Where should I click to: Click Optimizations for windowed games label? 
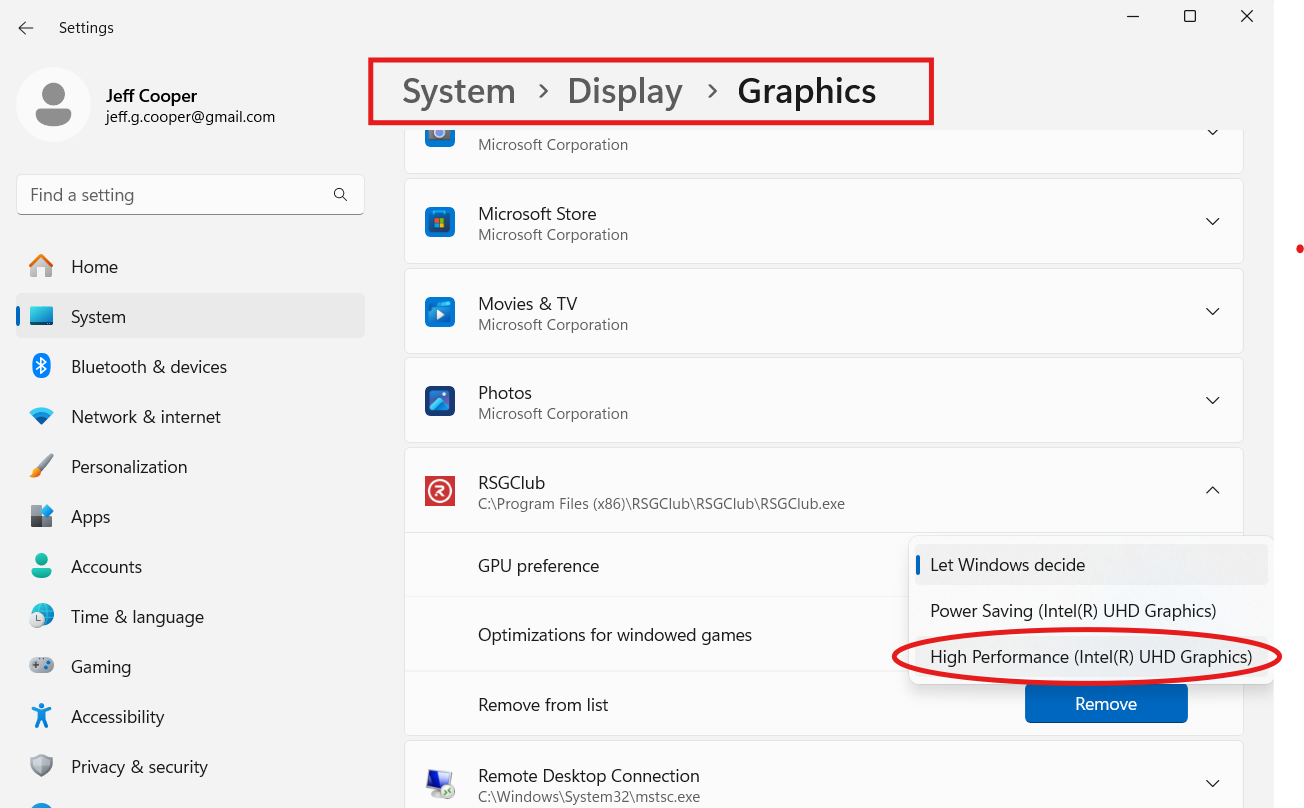(x=615, y=635)
